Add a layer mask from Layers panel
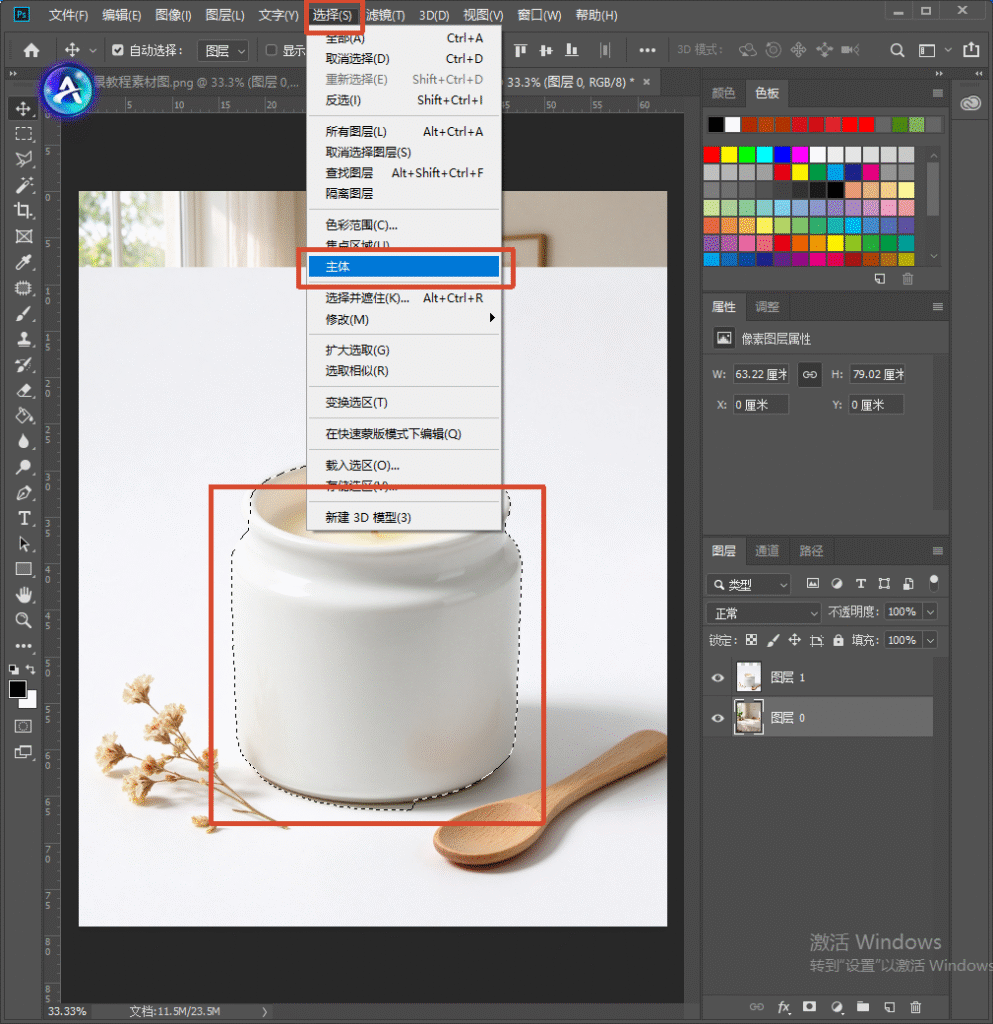This screenshot has height=1024, width=993. [810, 1007]
